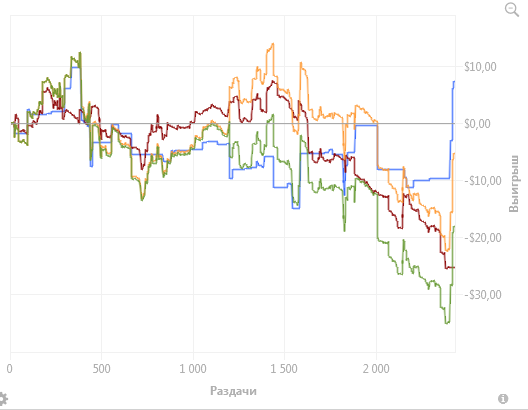Select the -$20,00 axis label
528x410 pixels.
[483, 238]
